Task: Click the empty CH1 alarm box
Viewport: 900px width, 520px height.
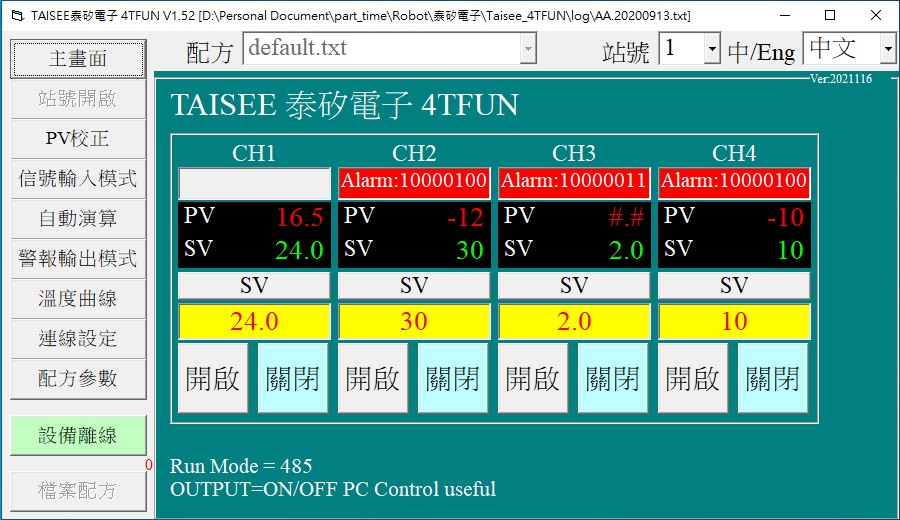Action: tap(254, 183)
